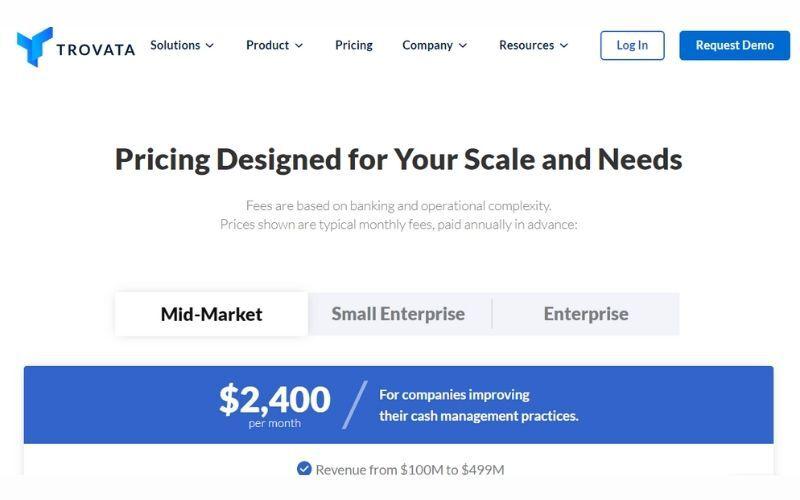800x500 pixels.
Task: Open the Solutions menu
Action: (x=175, y=45)
